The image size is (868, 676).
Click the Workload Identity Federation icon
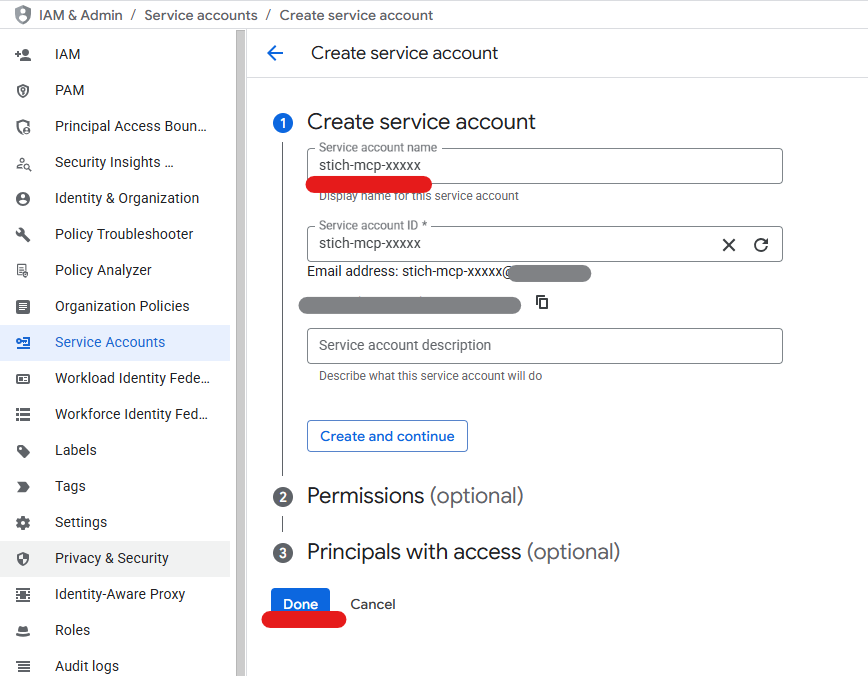(x=23, y=379)
